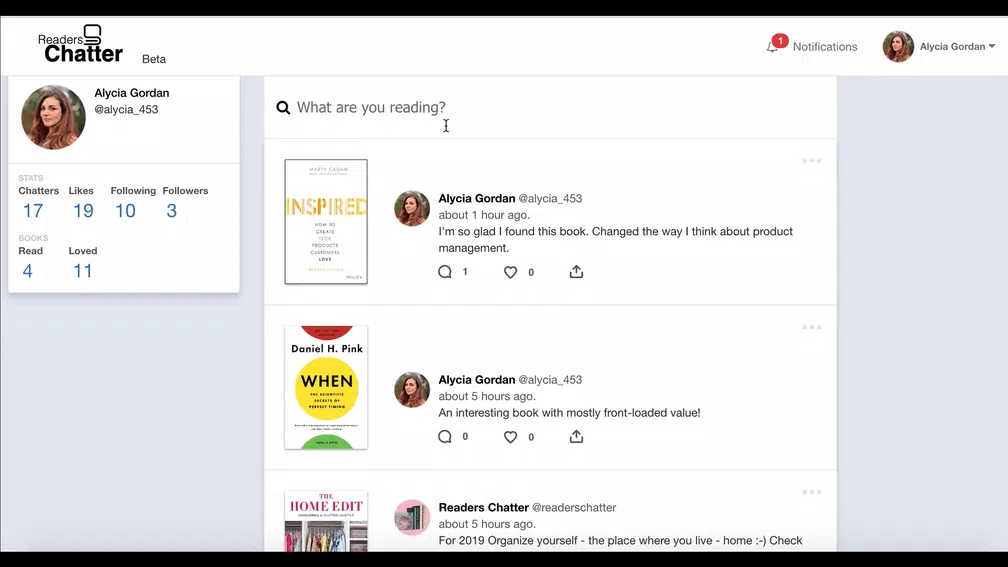This screenshot has height=567, width=1008.
Task: Like the Inspired post with heart icon
Action: (x=510, y=273)
